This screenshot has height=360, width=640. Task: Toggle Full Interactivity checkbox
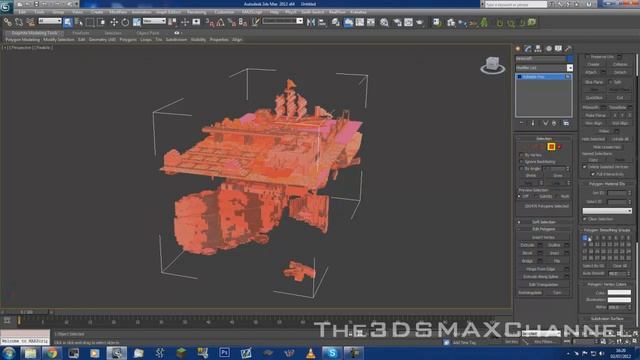click(593, 174)
